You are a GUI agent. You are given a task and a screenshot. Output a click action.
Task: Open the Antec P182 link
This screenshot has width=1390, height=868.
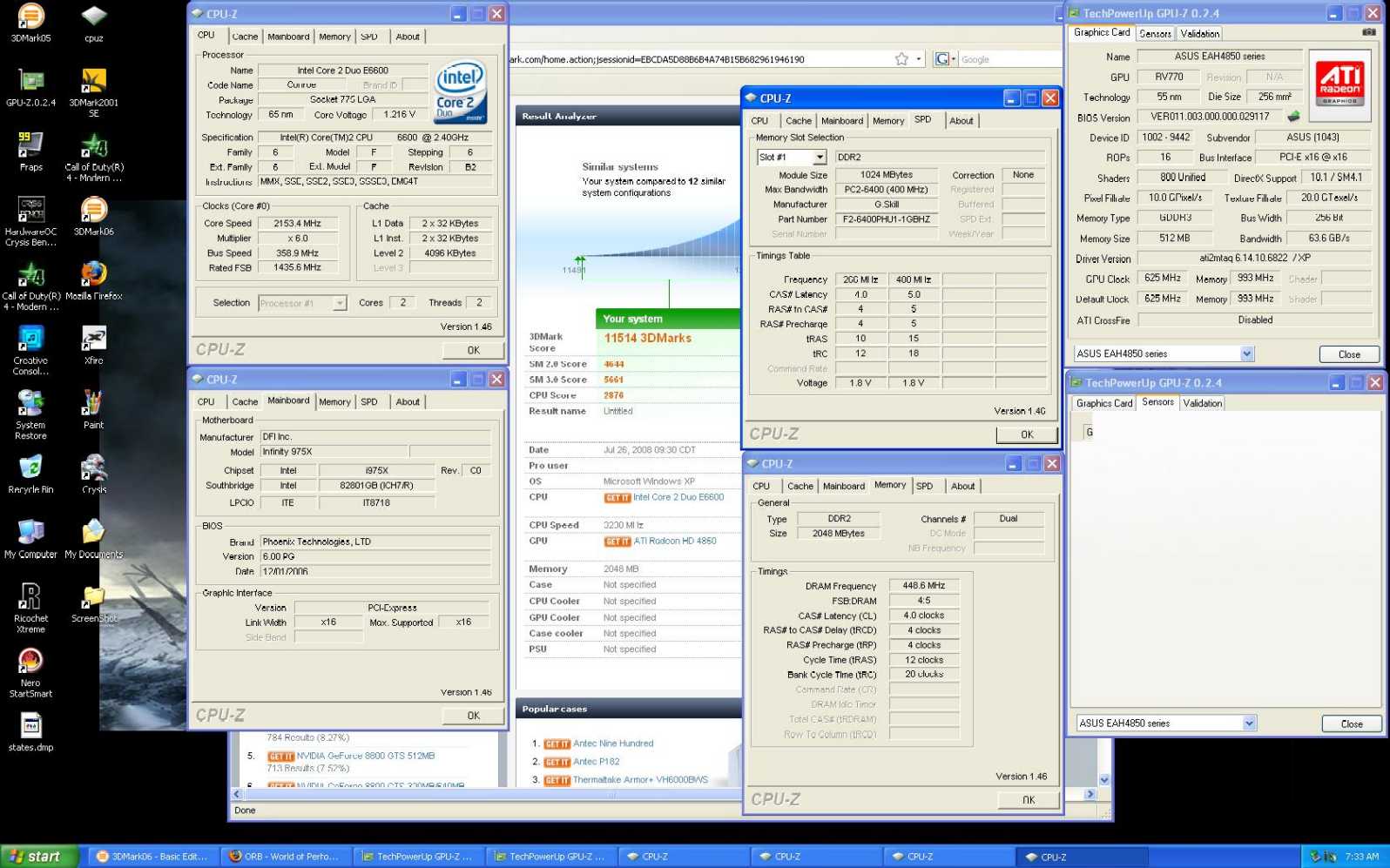[597, 762]
